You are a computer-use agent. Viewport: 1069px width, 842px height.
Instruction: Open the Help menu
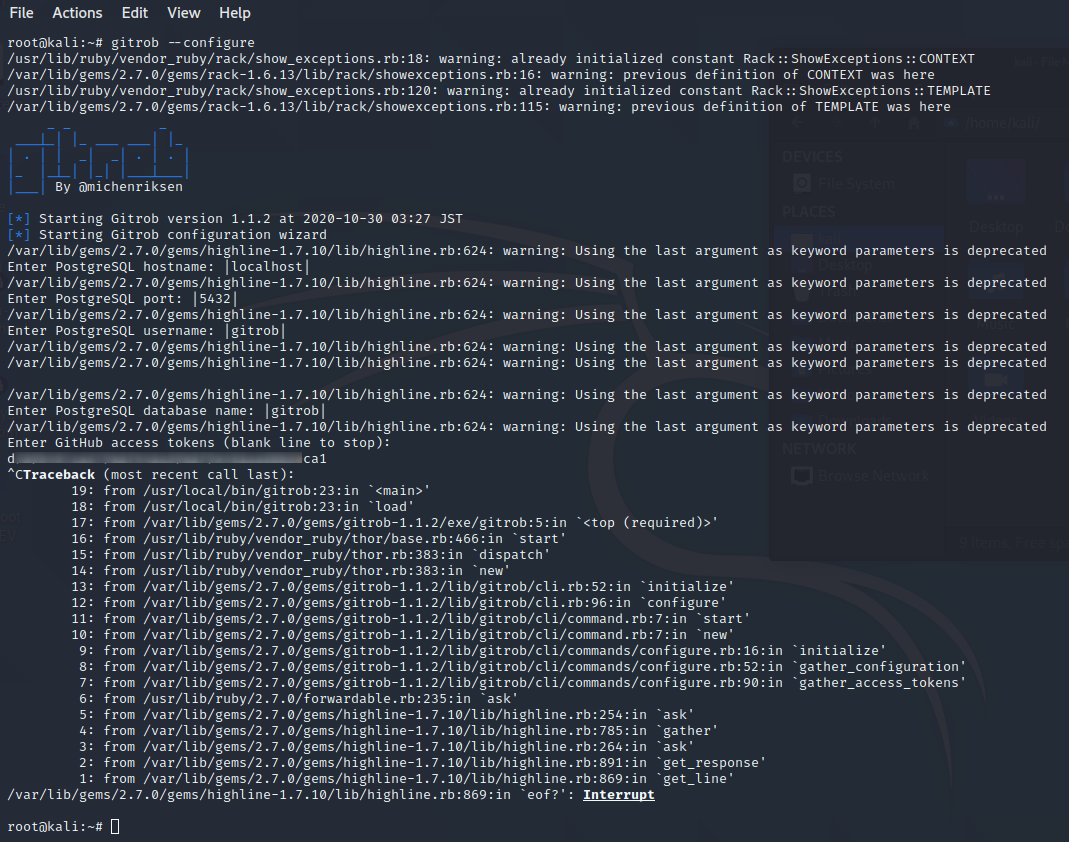click(x=235, y=13)
